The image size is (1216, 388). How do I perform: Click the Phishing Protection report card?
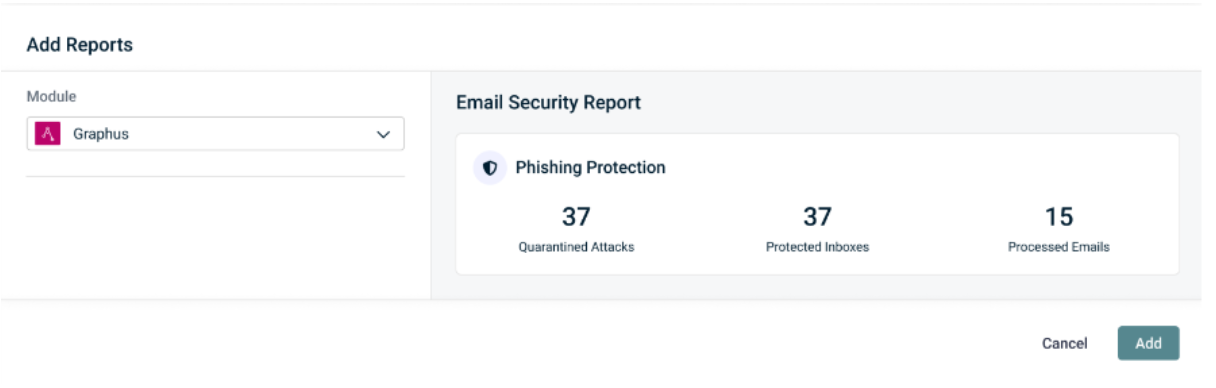(817, 204)
